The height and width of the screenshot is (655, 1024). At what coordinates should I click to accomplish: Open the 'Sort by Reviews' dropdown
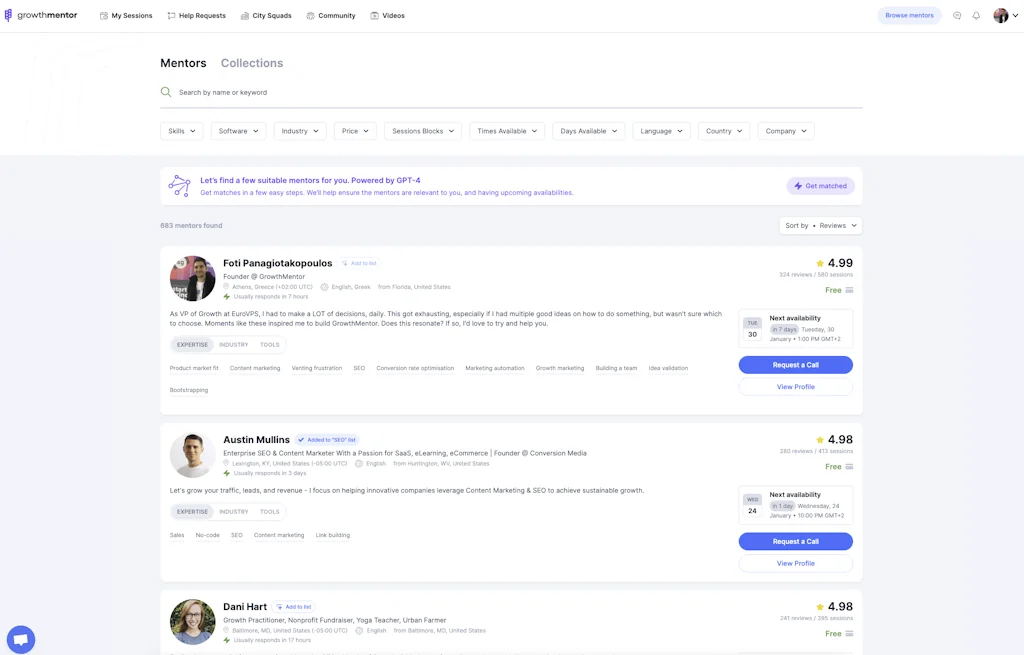pyautogui.click(x=820, y=225)
